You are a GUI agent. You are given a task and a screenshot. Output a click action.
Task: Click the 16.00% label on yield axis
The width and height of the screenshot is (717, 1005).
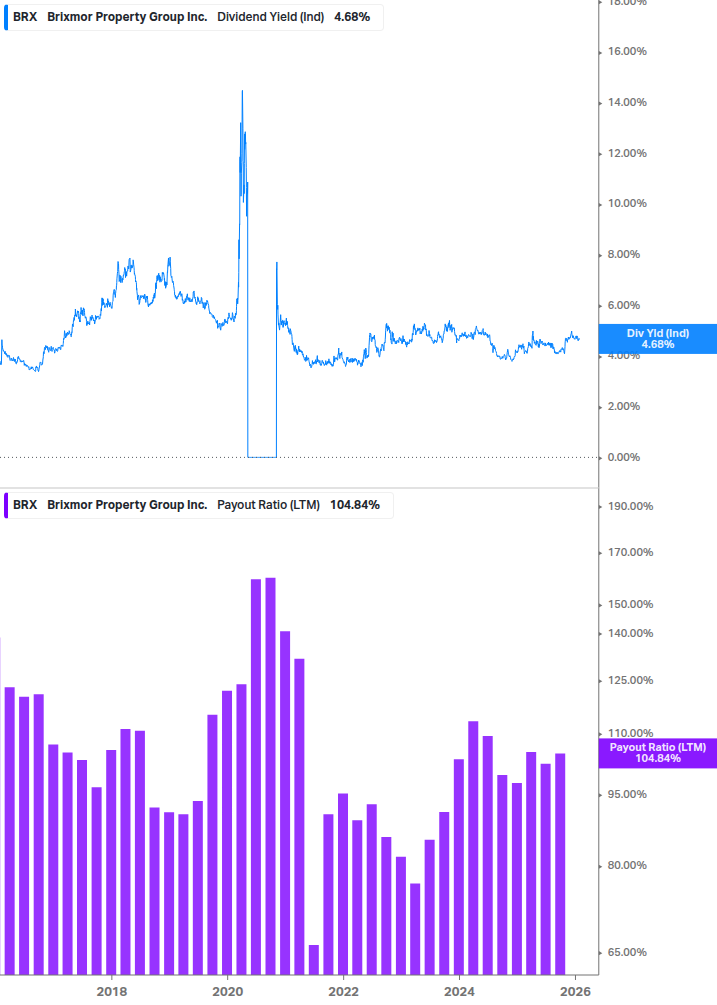click(627, 51)
